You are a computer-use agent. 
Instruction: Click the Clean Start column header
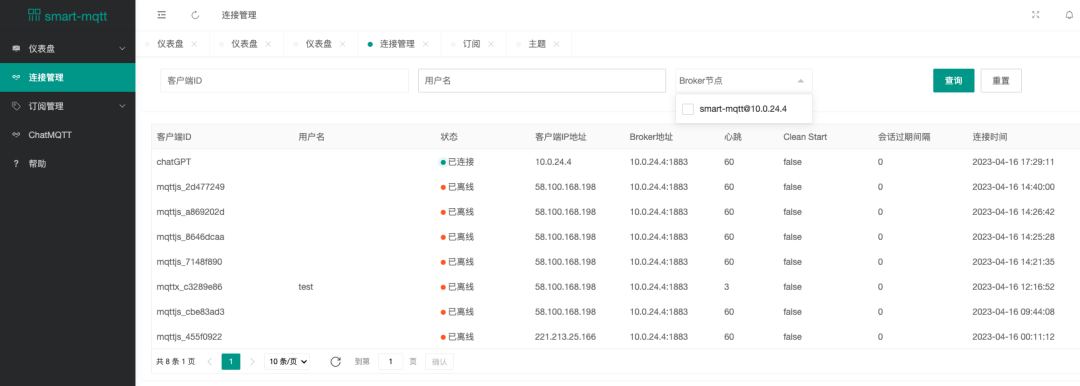[805, 136]
